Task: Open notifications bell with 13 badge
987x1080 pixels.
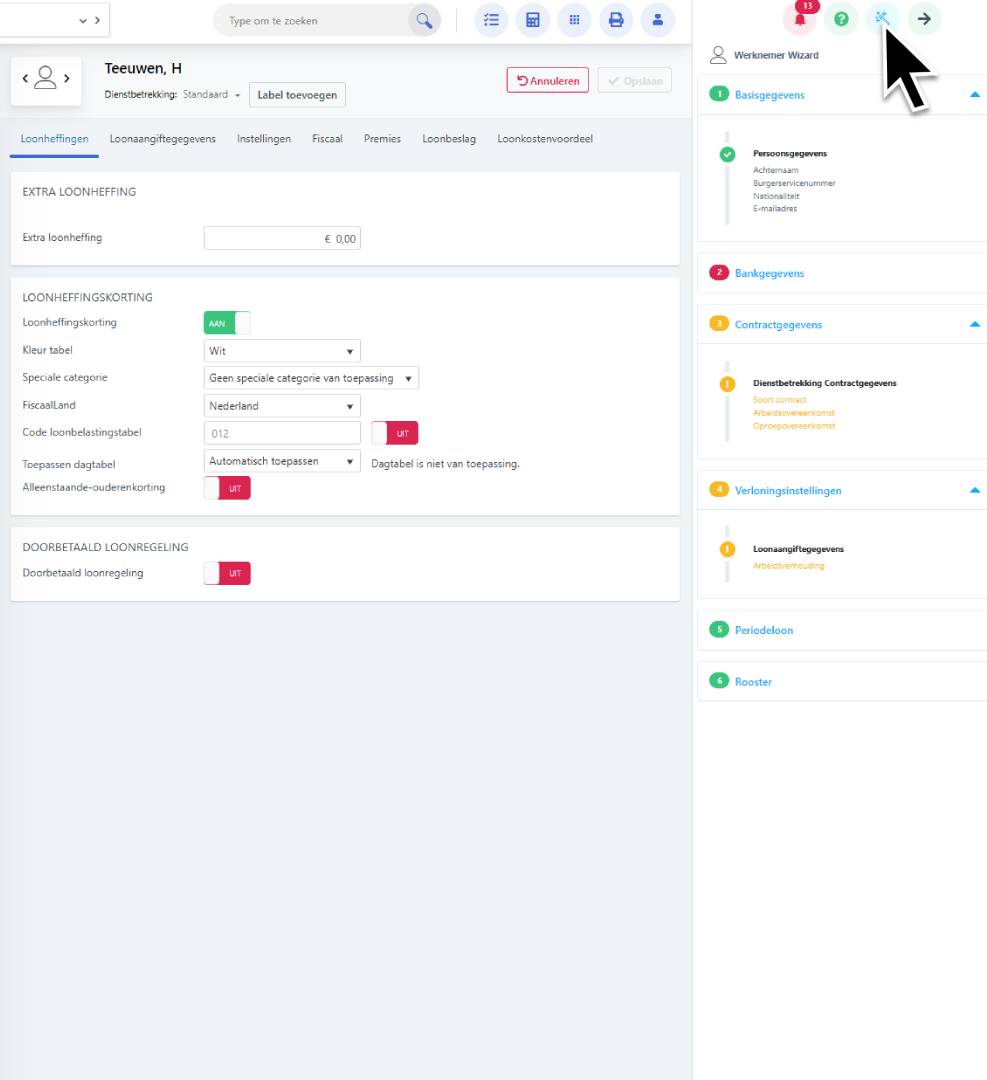Action: pyautogui.click(x=799, y=19)
